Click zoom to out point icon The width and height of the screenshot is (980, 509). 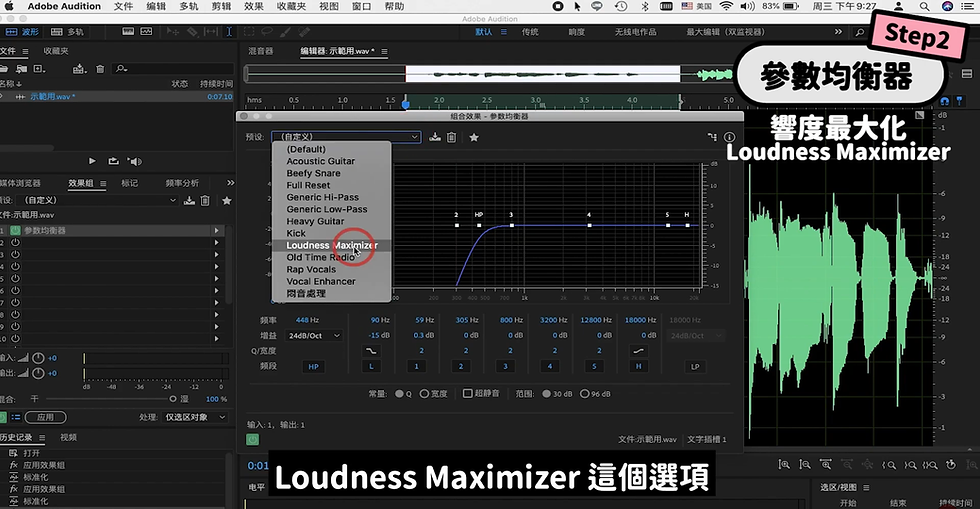pos(910,465)
